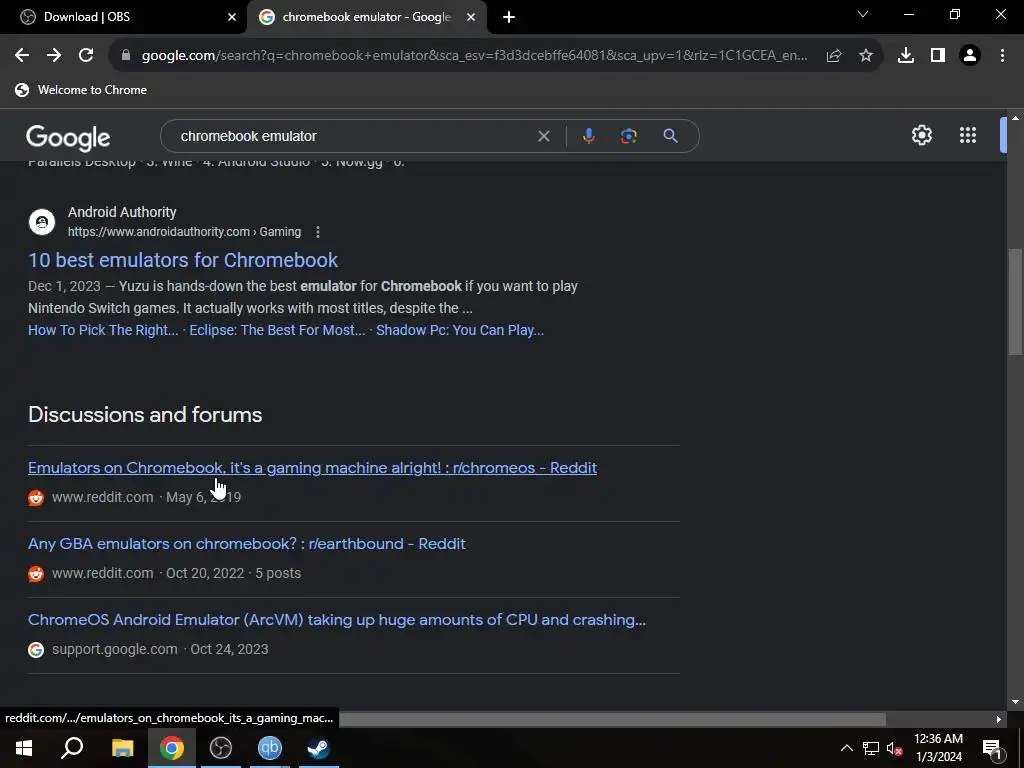Click the page vertical scrollbar thumb
The image size is (1024, 768).
click(1015, 302)
